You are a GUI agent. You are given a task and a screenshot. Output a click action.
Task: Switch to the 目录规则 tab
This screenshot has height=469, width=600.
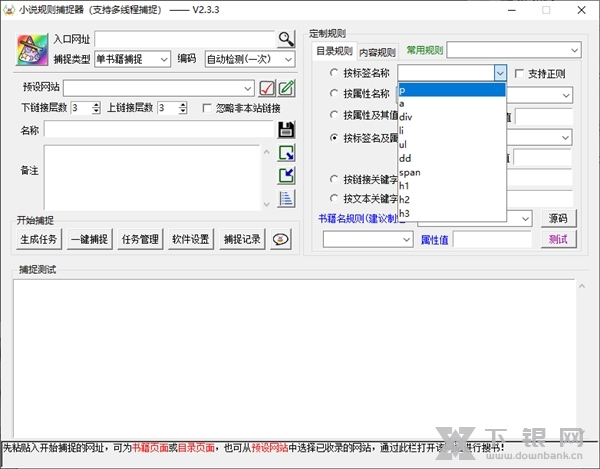click(x=334, y=51)
